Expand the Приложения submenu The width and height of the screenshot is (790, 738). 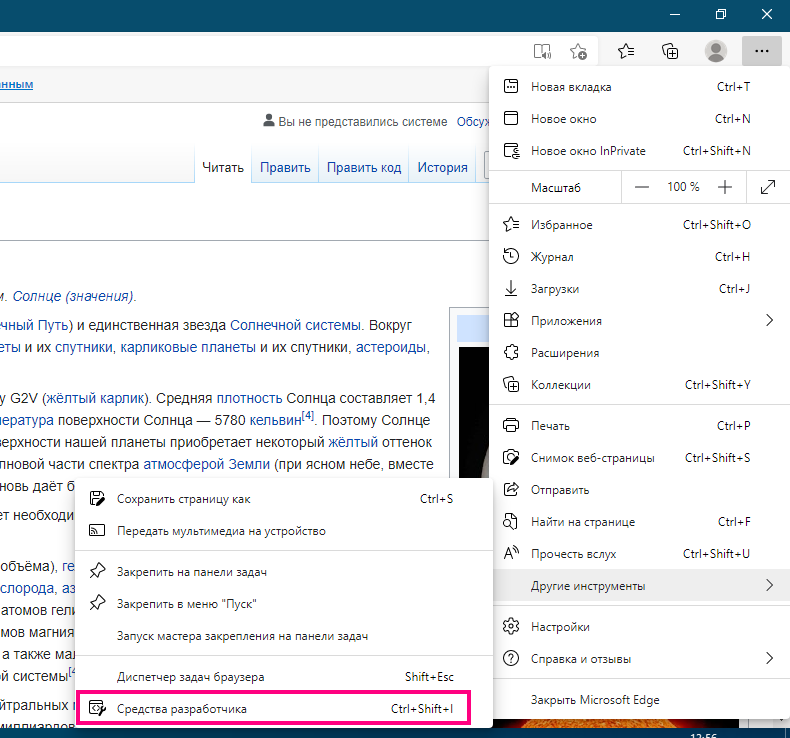[639, 321]
